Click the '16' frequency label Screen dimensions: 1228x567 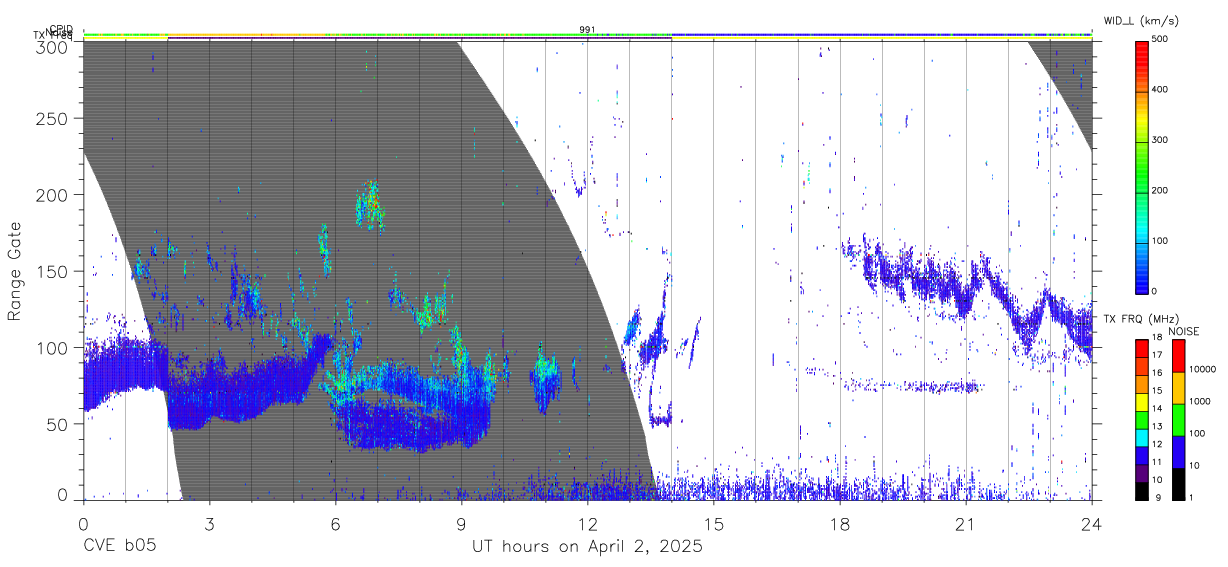click(x=1157, y=373)
